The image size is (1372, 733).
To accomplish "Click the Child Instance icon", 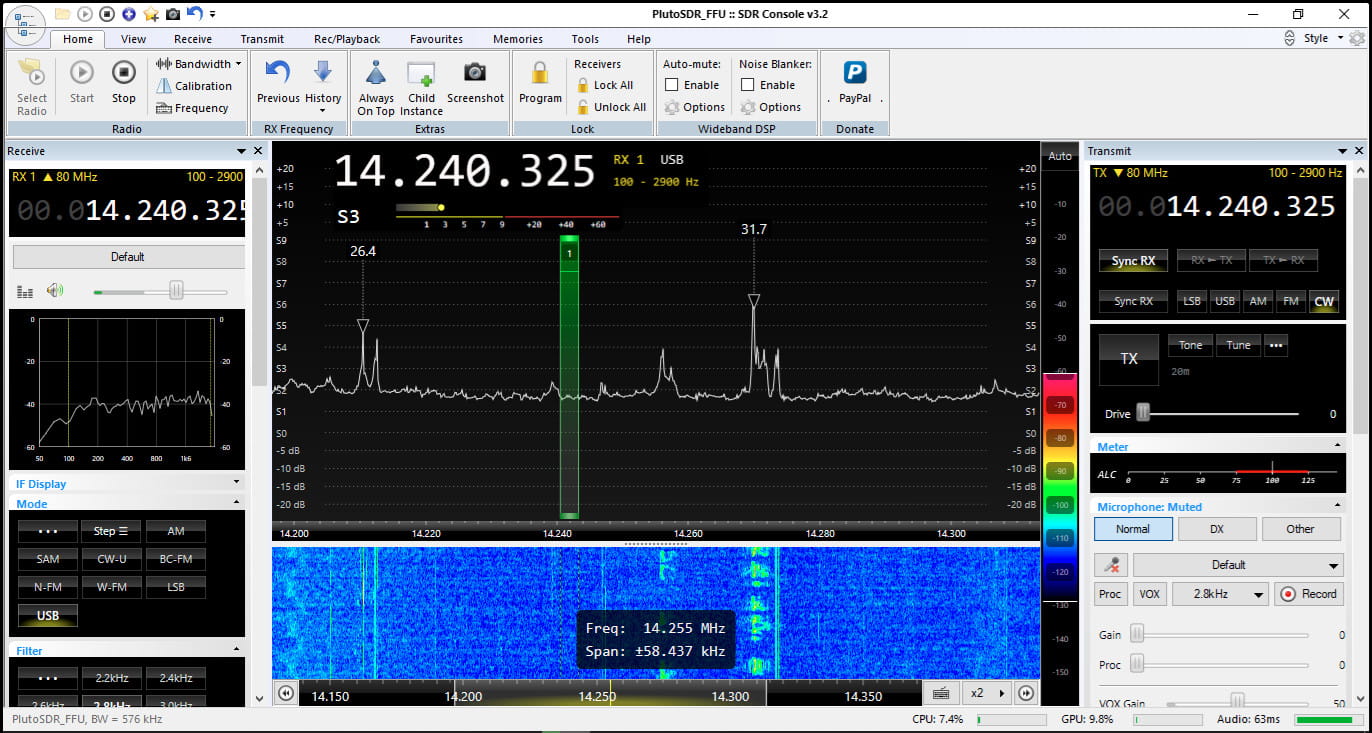I will tap(421, 73).
